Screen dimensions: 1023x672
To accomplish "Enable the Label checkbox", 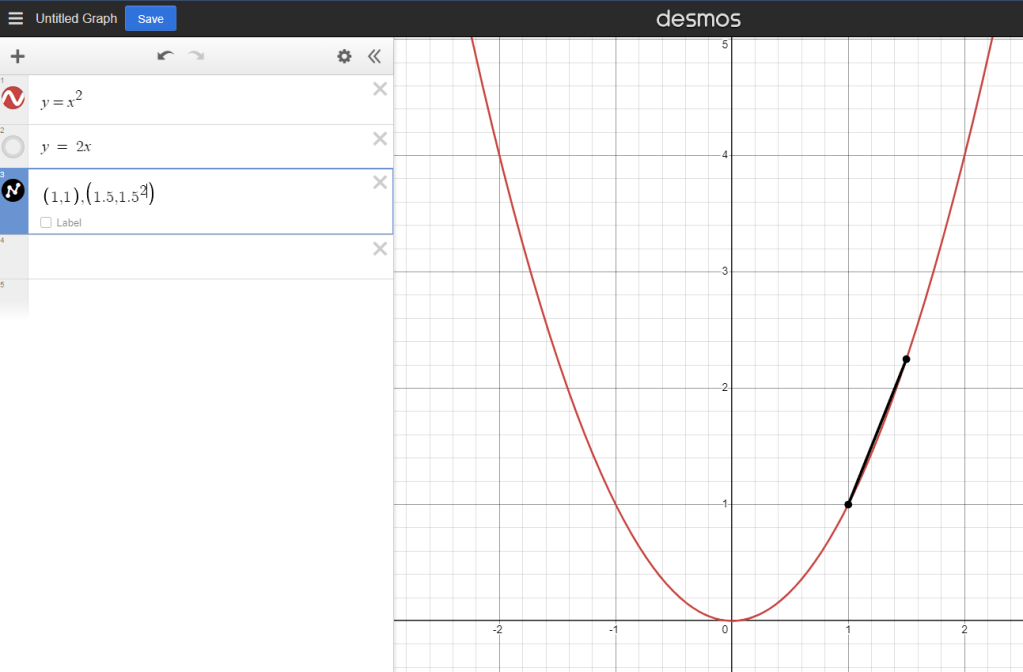I will [x=46, y=223].
